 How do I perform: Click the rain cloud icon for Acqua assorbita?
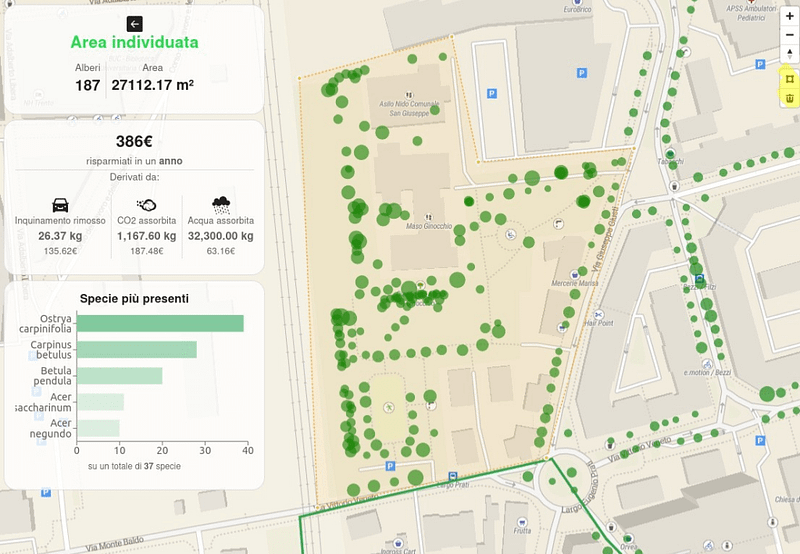click(x=221, y=205)
